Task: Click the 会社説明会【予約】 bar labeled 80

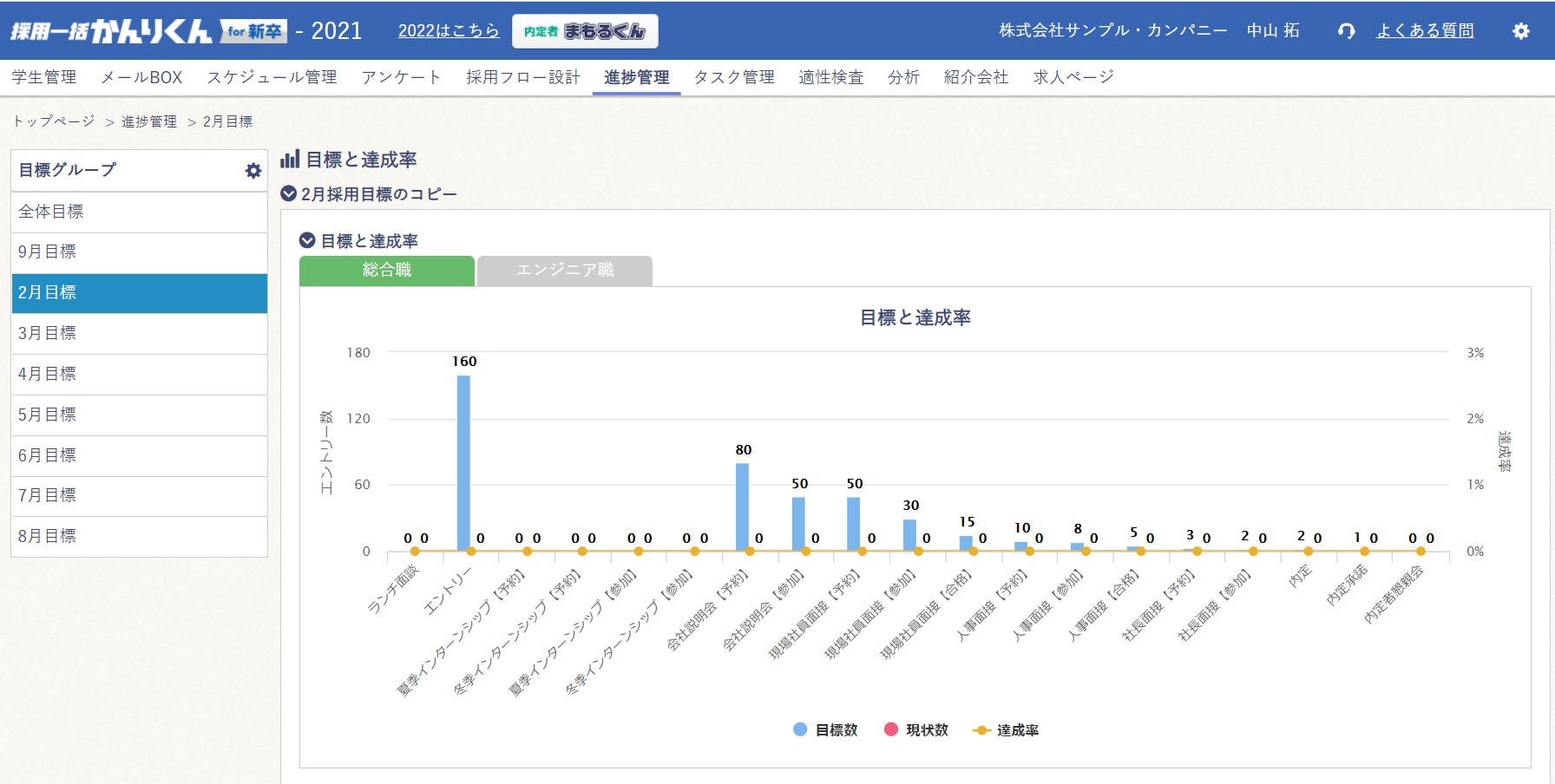Action: tap(742, 507)
